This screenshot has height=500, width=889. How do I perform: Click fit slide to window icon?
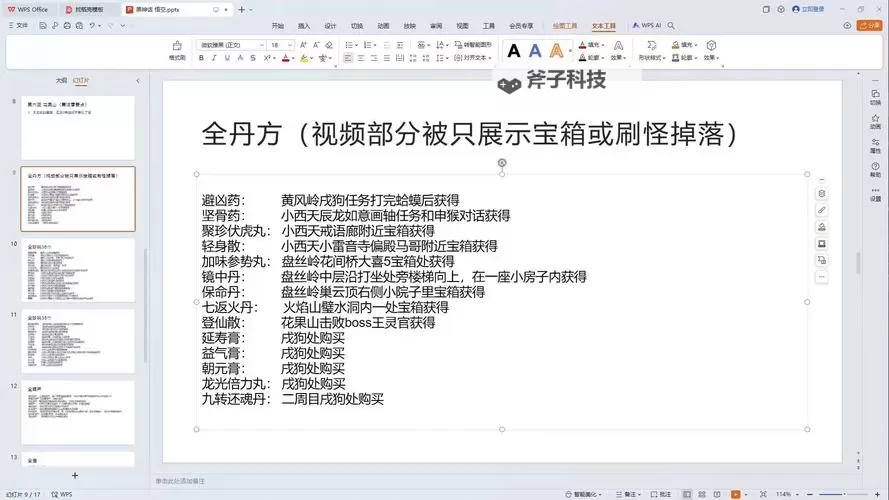pos(763,494)
